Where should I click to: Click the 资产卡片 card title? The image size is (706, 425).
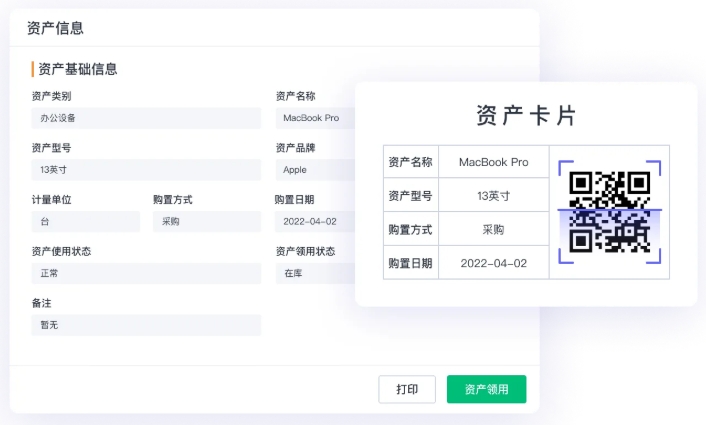click(526, 115)
